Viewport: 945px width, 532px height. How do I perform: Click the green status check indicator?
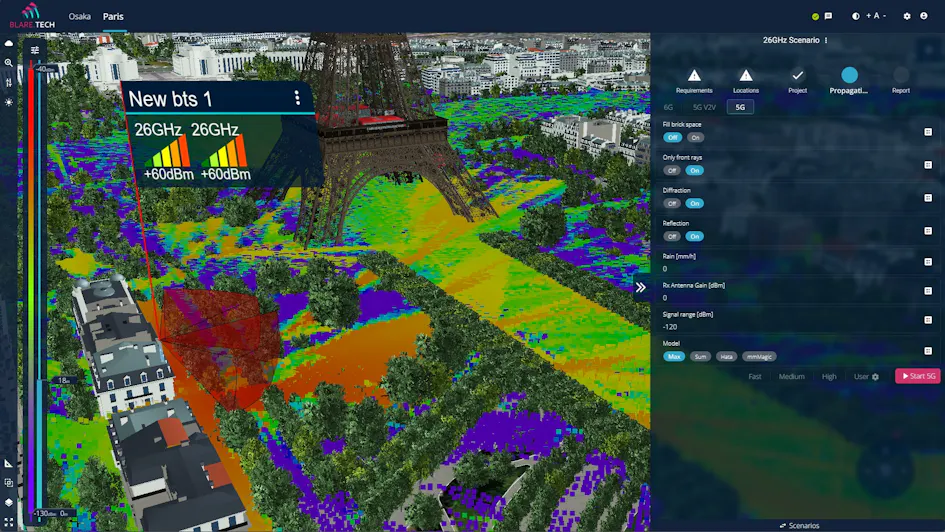click(x=815, y=17)
